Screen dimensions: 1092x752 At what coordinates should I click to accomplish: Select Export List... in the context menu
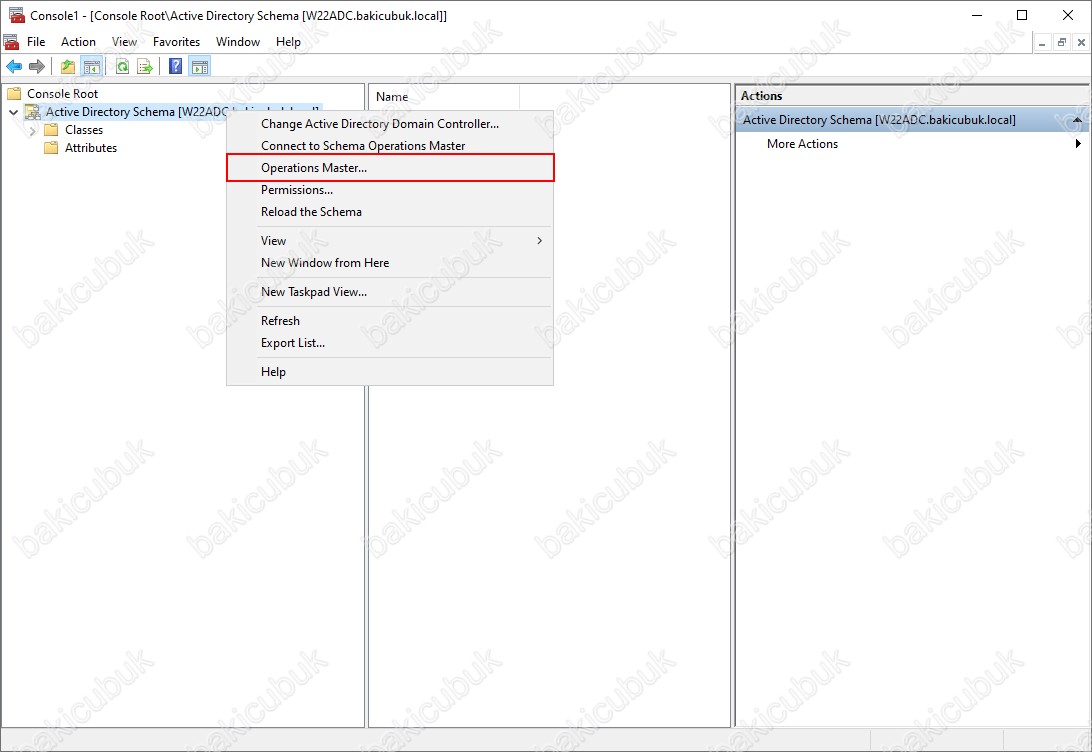(390, 343)
